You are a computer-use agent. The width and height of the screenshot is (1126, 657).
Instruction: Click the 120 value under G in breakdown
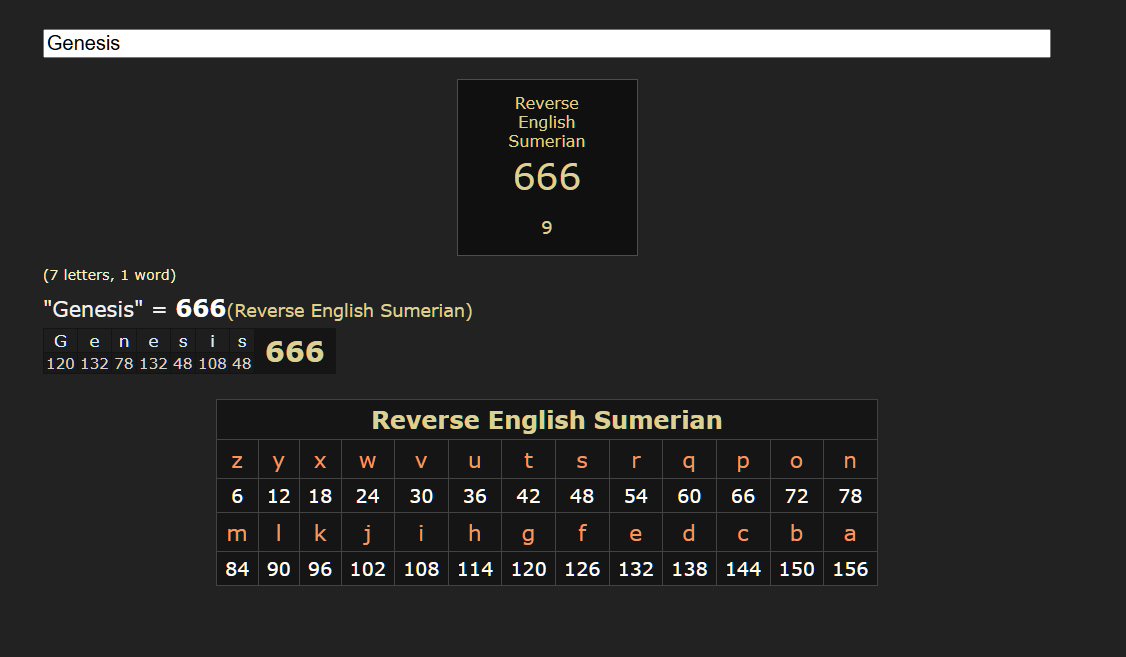coord(60,363)
